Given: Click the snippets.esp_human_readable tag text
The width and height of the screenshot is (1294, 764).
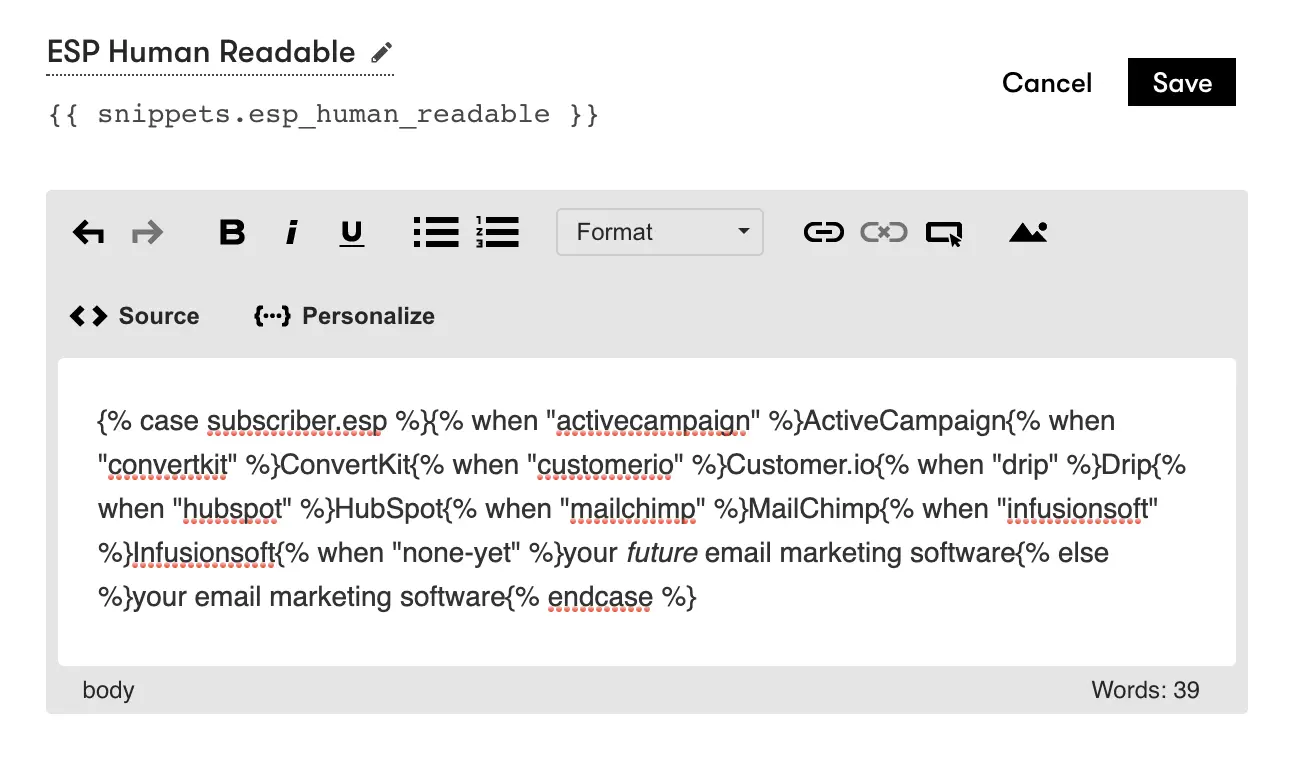Looking at the screenshot, I should tap(324, 114).
